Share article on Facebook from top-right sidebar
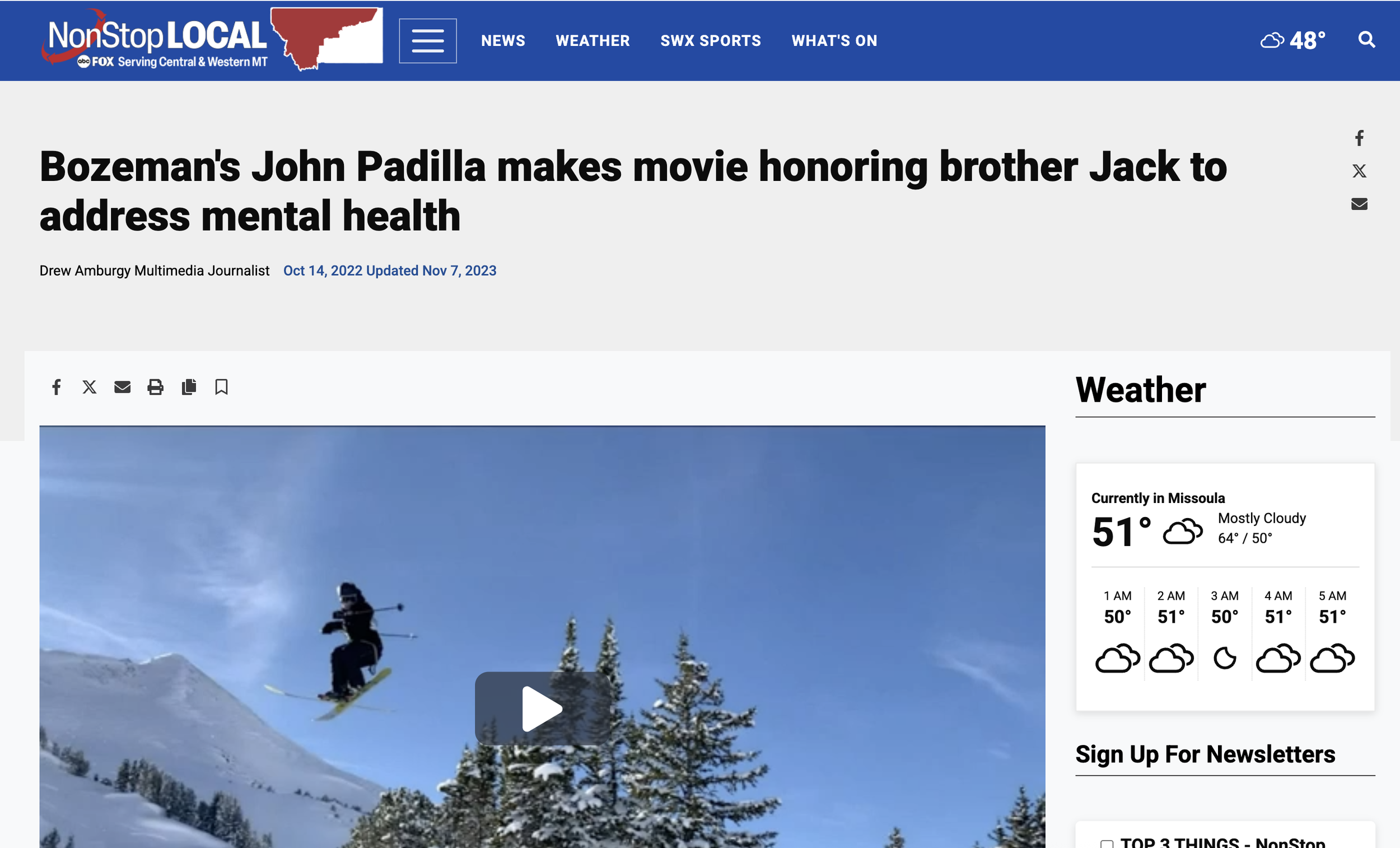This screenshot has height=848, width=1400. pyautogui.click(x=1359, y=138)
